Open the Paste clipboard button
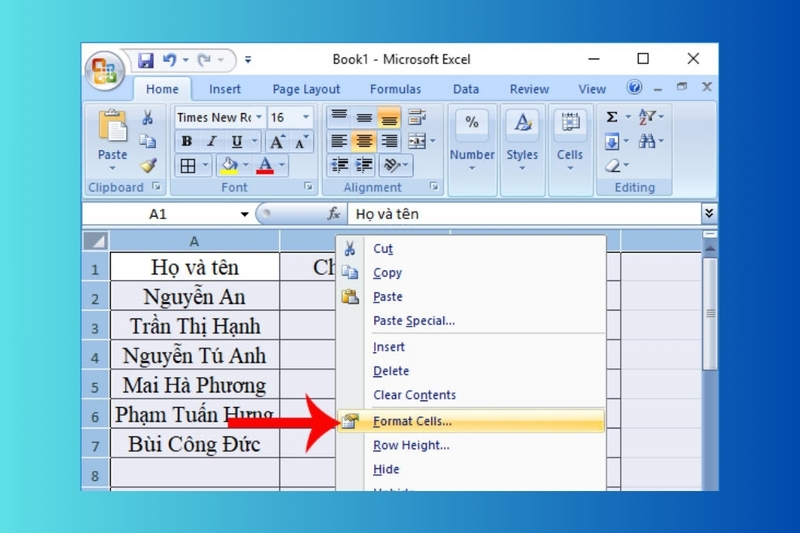This screenshot has width=800, height=533. click(112, 140)
